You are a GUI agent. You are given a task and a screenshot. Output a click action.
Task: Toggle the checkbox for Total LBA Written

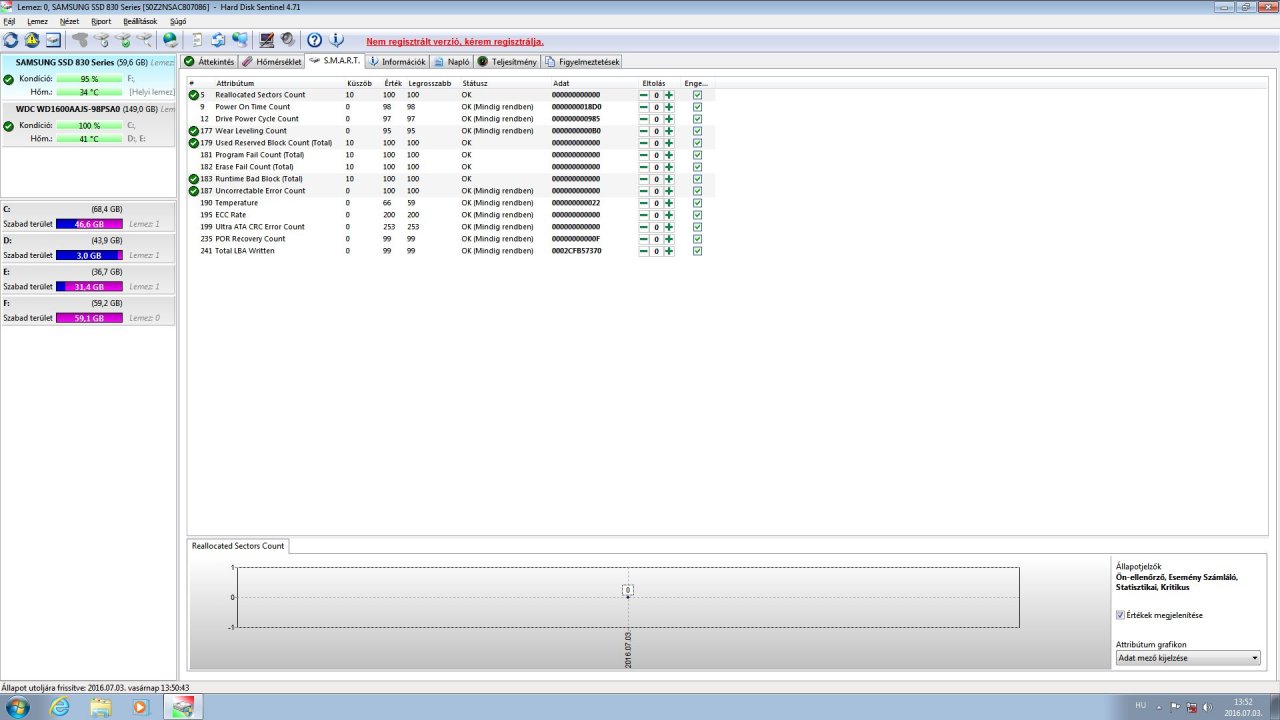coord(697,251)
